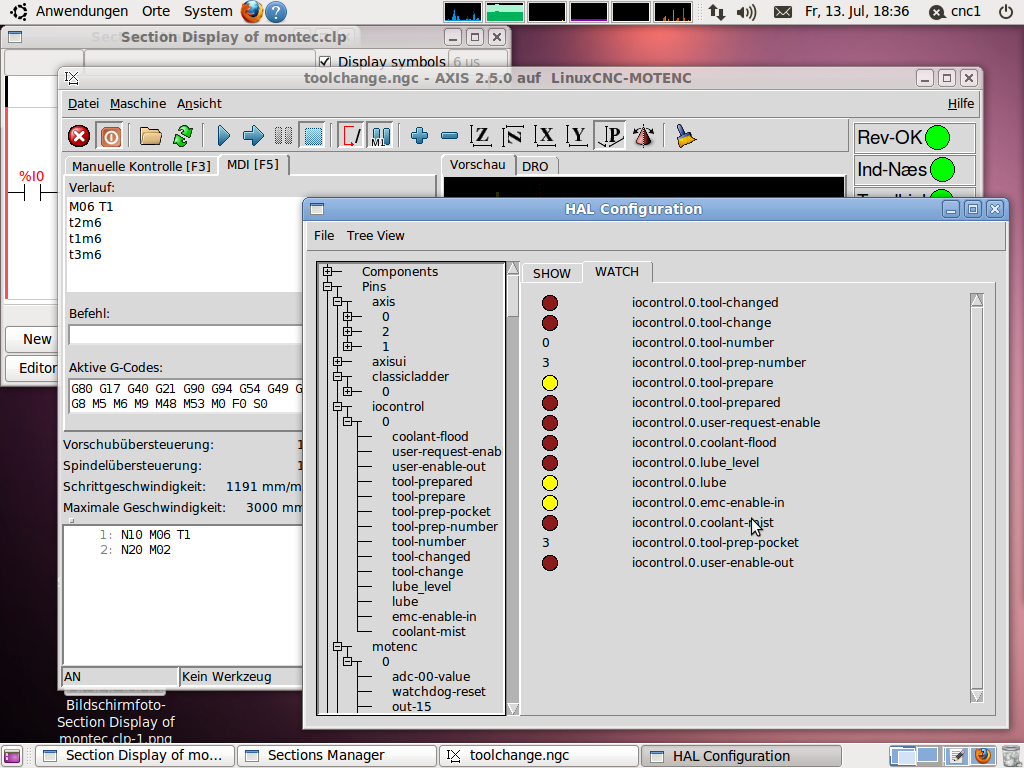Select the Vorschau tab
The image size is (1024, 768).
tap(477, 165)
